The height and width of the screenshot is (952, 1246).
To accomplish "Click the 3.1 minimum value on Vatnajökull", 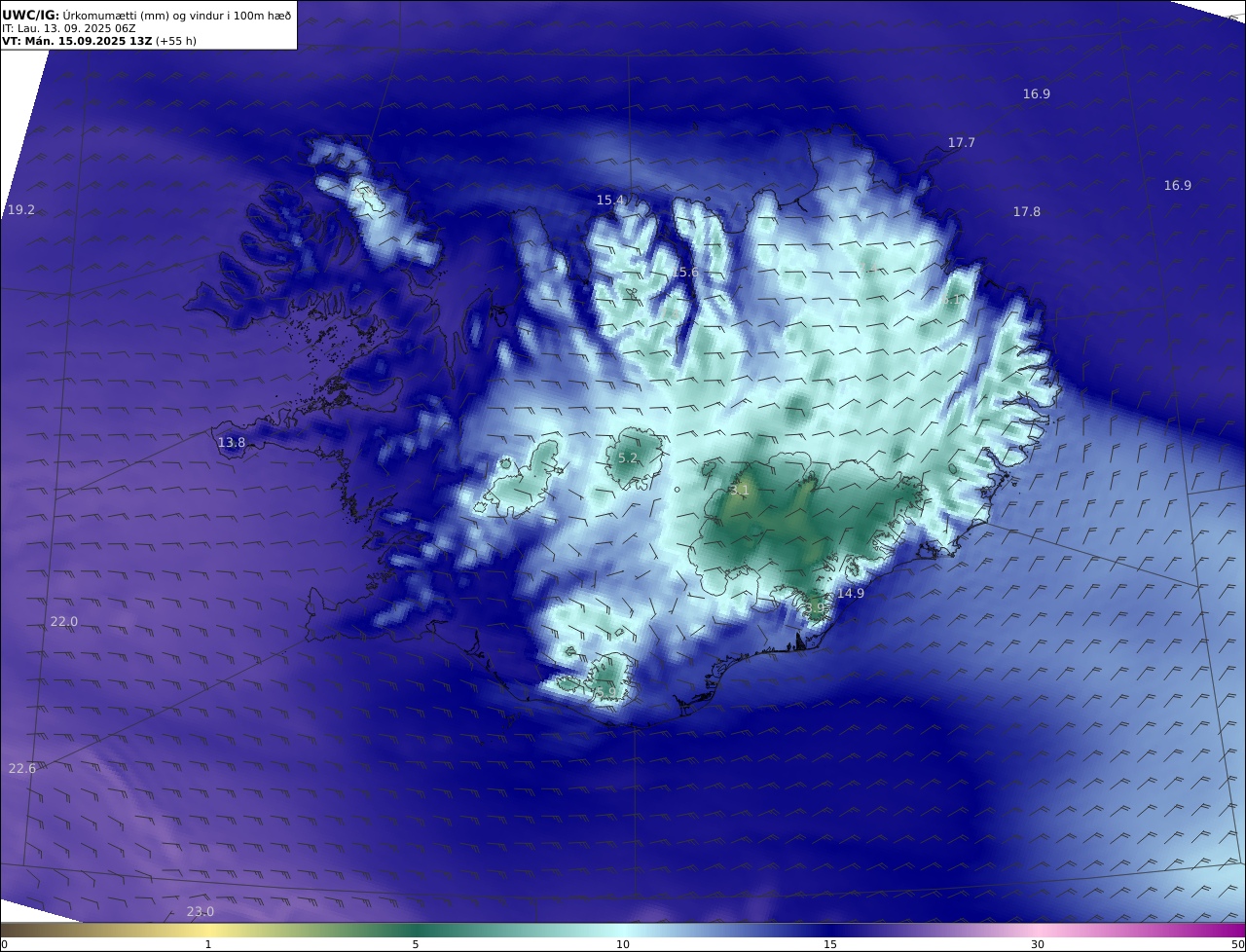I will pyautogui.click(x=740, y=491).
